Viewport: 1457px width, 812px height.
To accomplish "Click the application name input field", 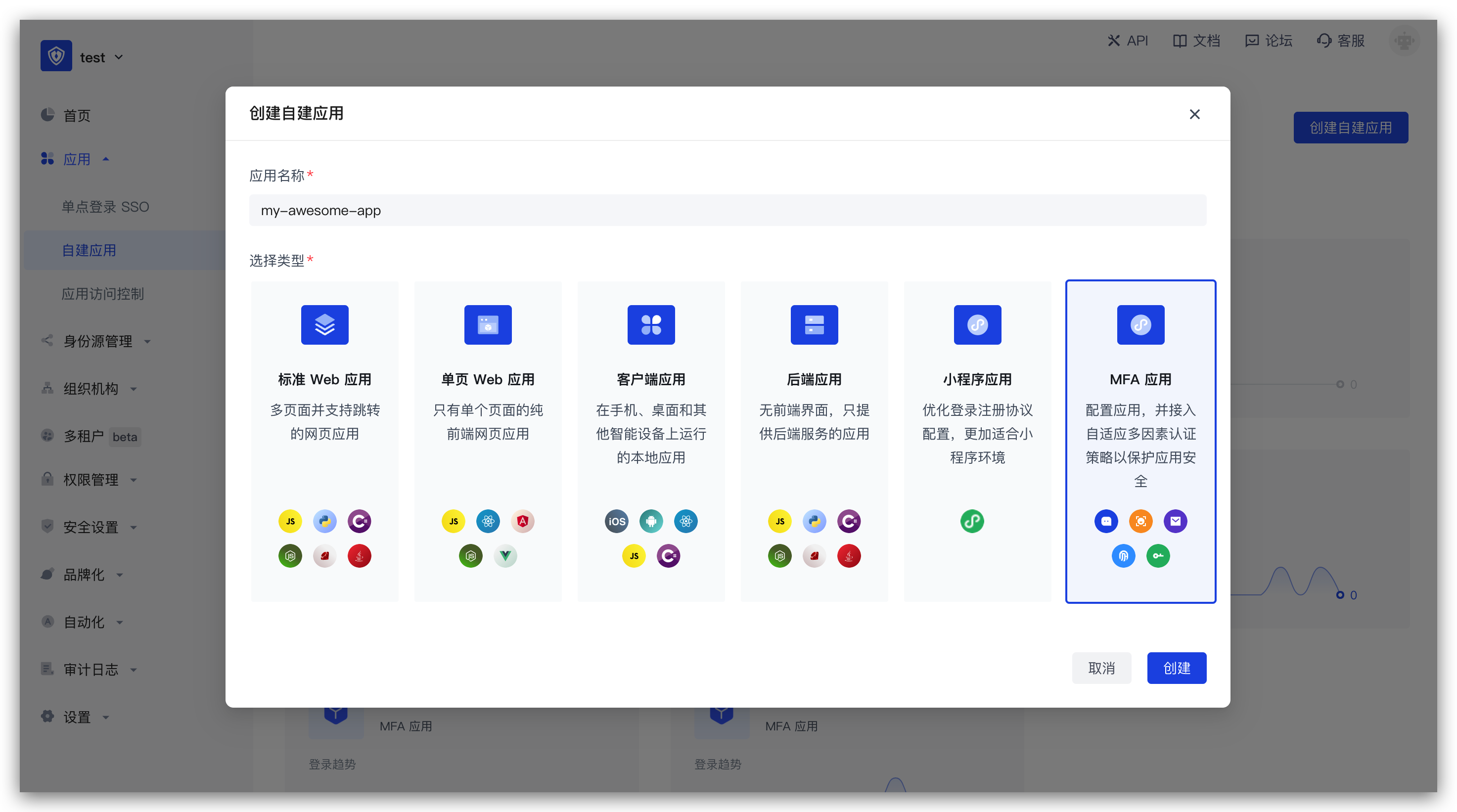I will pyautogui.click(x=728, y=210).
